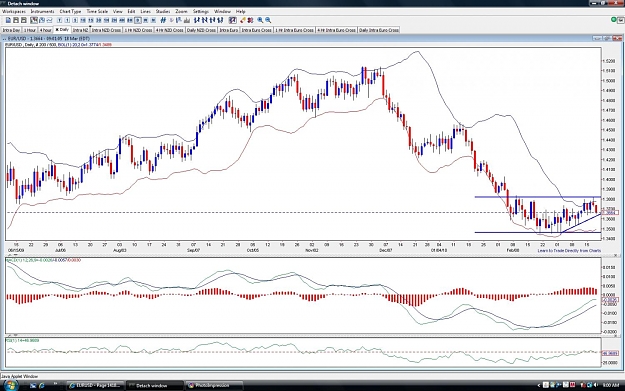Screen dimensions: 625x391
Task: Click the new document toolbar icon
Action: (x=8, y=20)
